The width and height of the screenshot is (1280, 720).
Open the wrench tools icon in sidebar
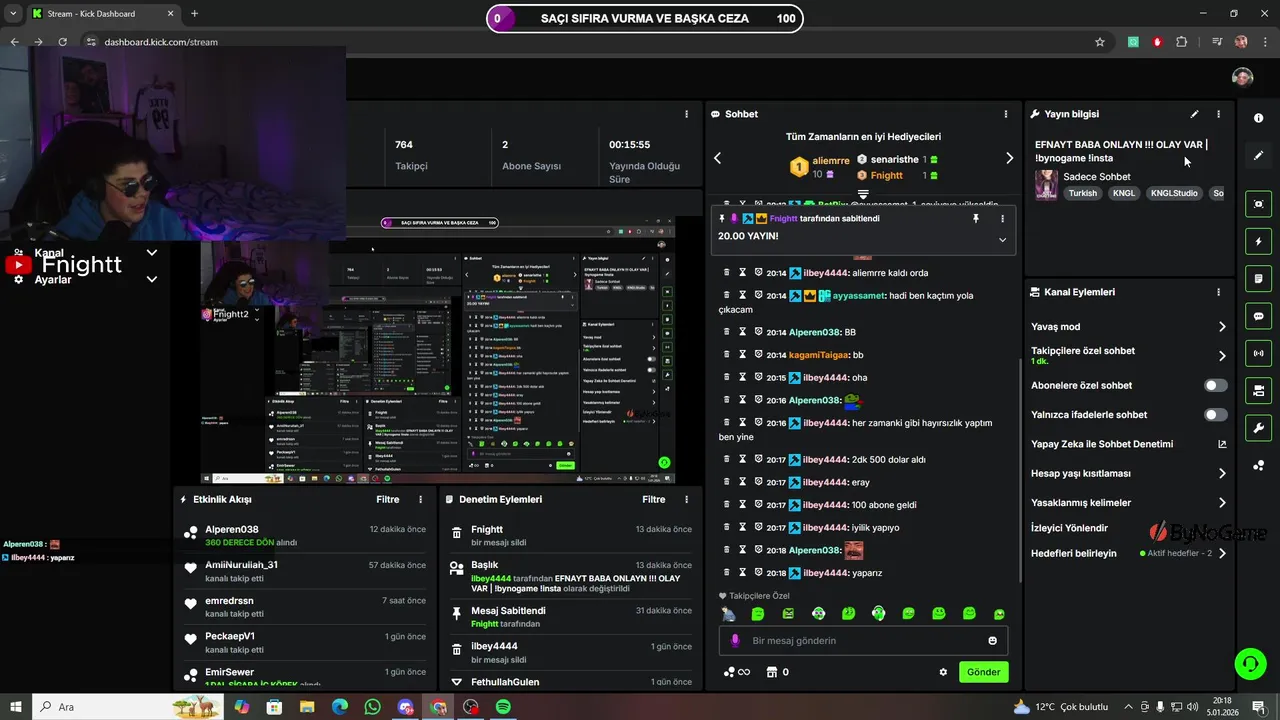tap(1258, 428)
